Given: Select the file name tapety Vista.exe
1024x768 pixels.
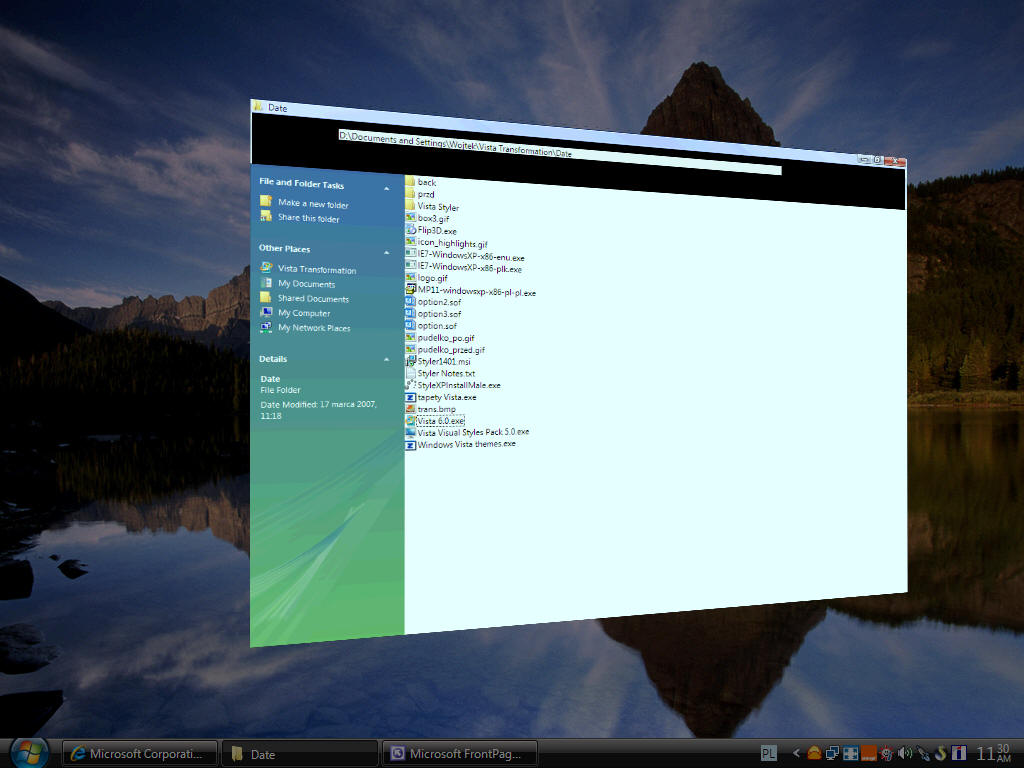Looking at the screenshot, I should pyautogui.click(x=447, y=397).
